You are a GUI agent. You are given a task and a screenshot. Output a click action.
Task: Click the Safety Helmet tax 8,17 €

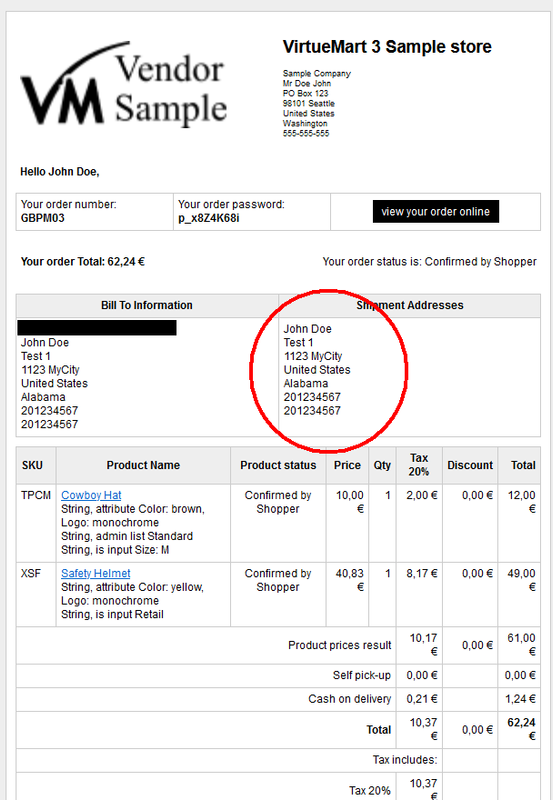(x=422, y=573)
